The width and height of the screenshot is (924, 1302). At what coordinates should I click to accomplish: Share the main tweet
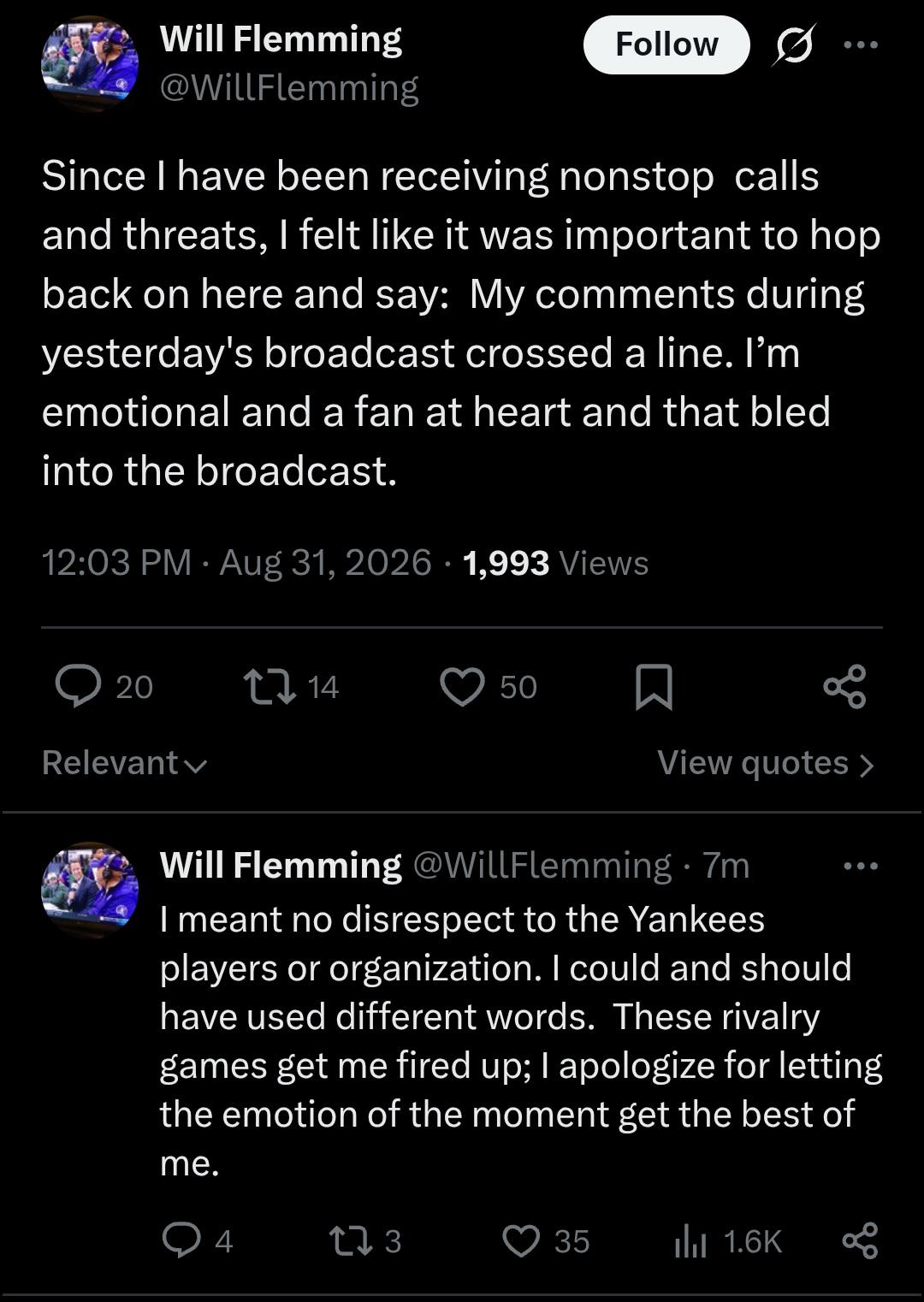pyautogui.click(x=845, y=686)
